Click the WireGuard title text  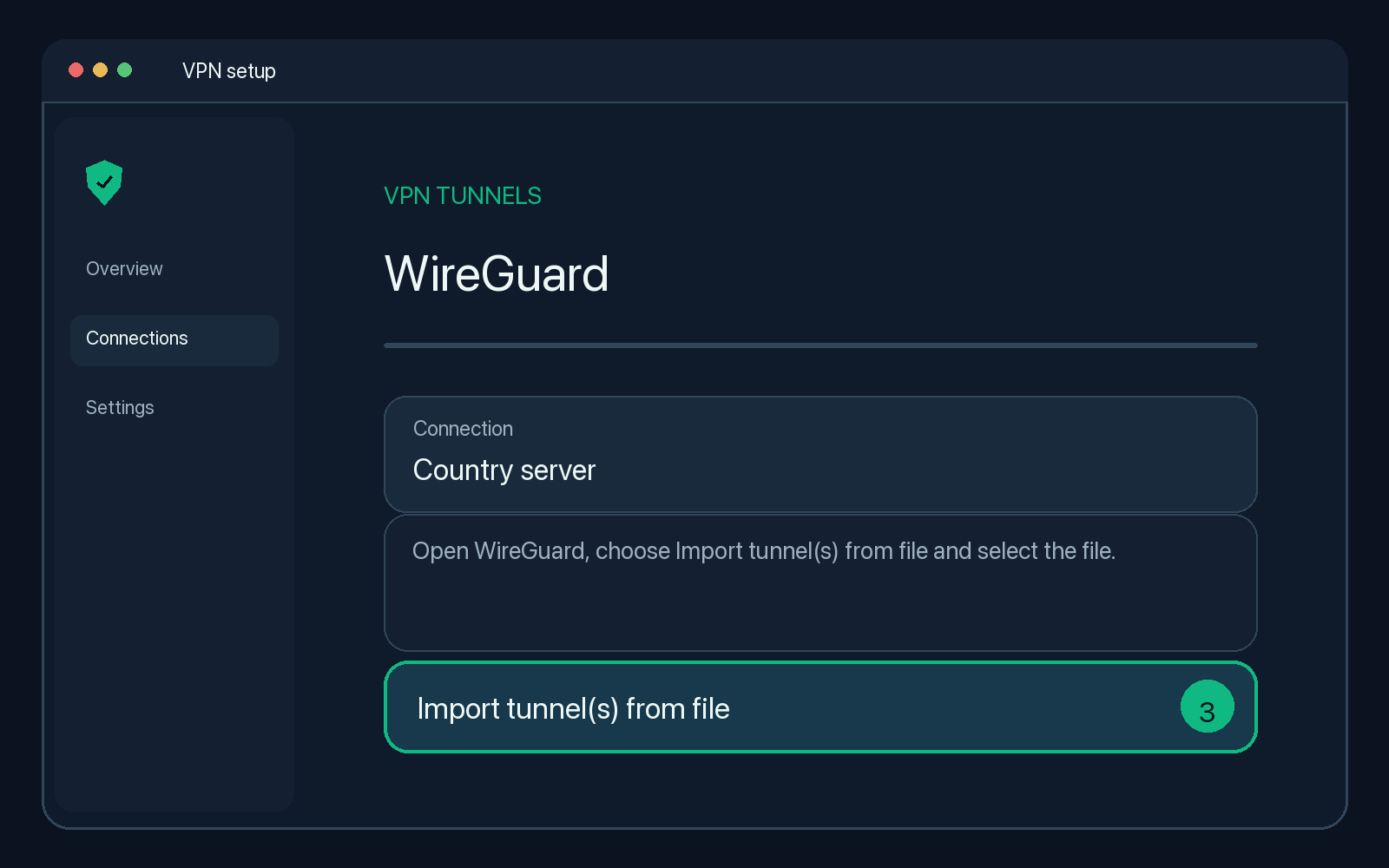click(497, 274)
